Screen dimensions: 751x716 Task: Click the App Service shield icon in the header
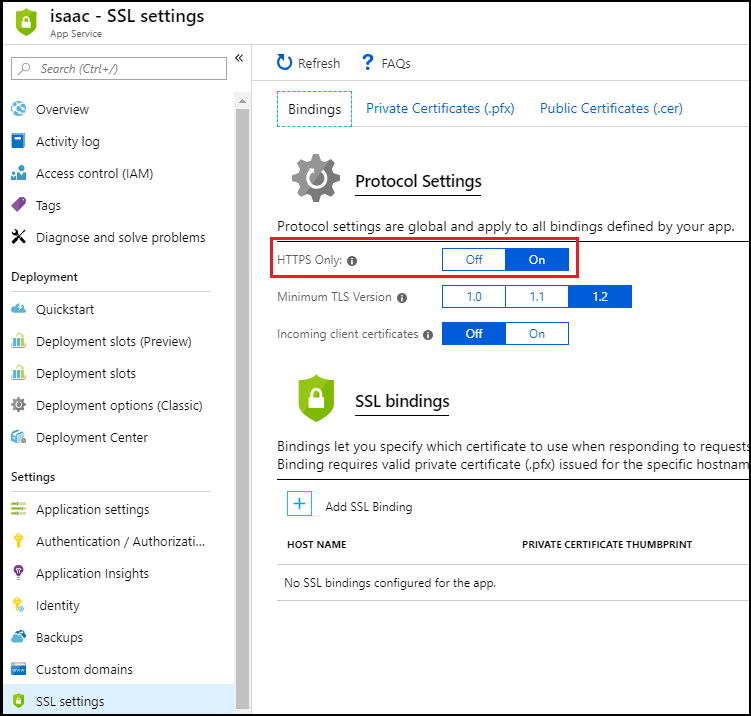(x=26, y=22)
